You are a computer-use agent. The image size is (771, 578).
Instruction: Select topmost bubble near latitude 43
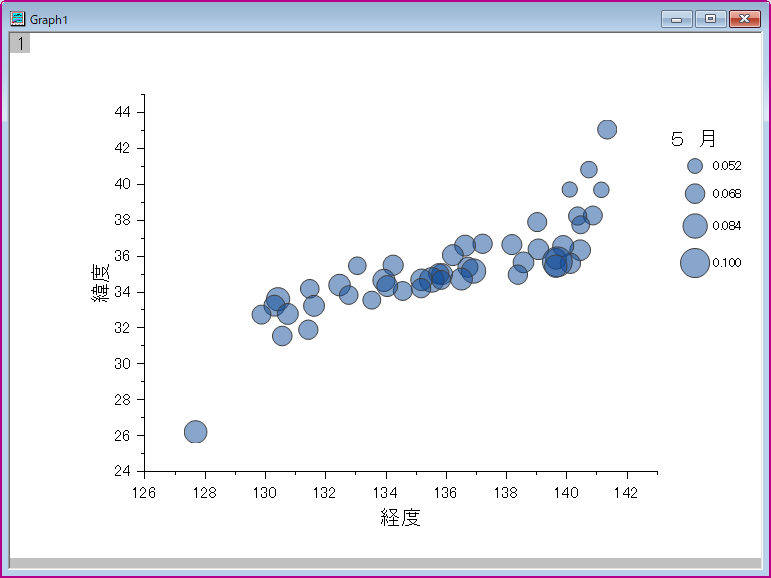[607, 129]
